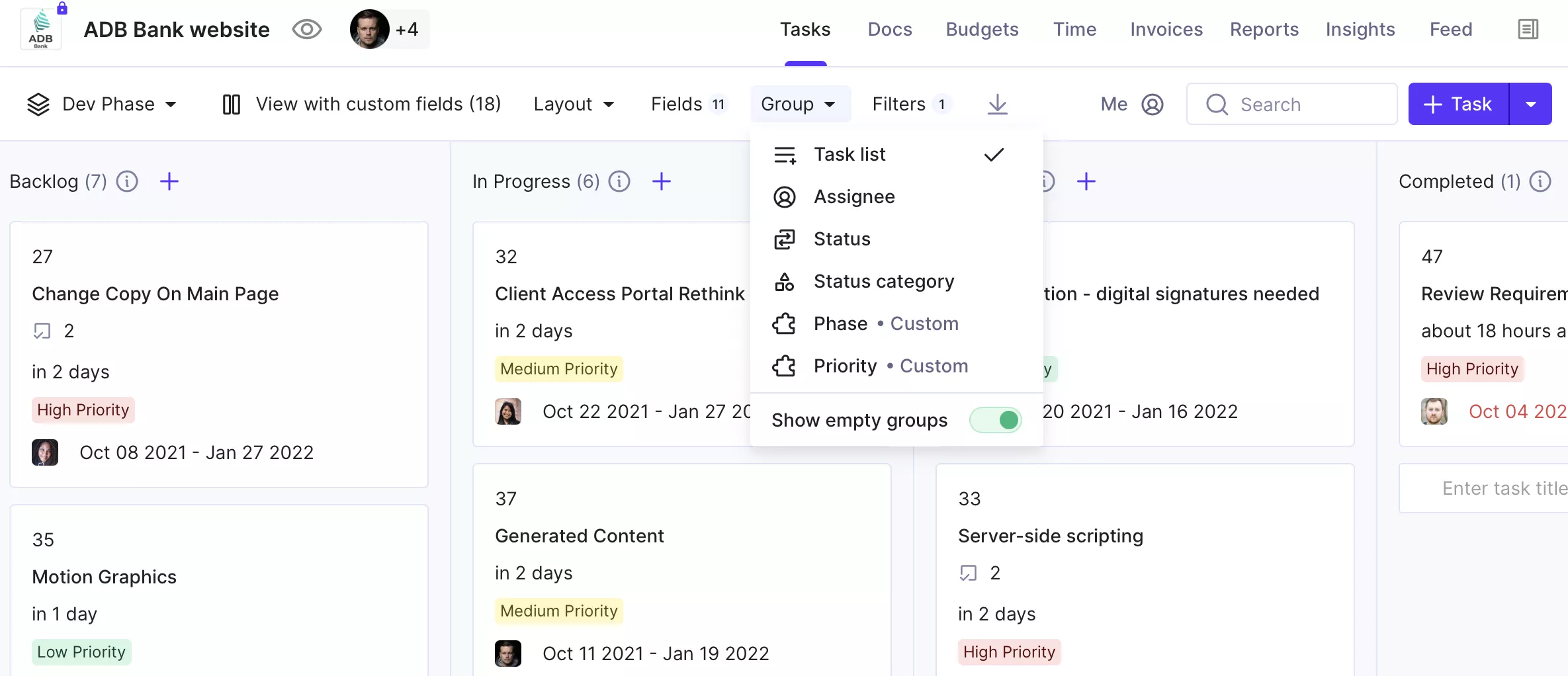Click assignee avatar on task 47
Image resolution: width=1568 pixels, height=676 pixels.
click(1434, 411)
